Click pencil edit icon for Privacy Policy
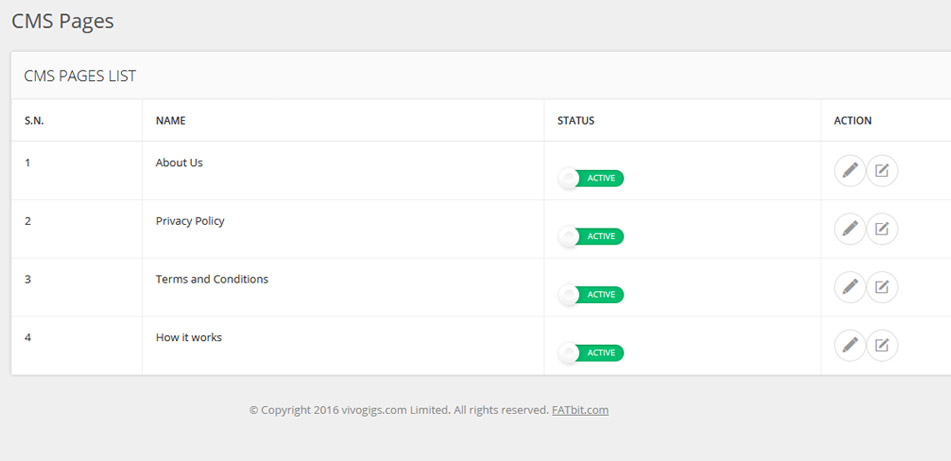 pos(850,229)
